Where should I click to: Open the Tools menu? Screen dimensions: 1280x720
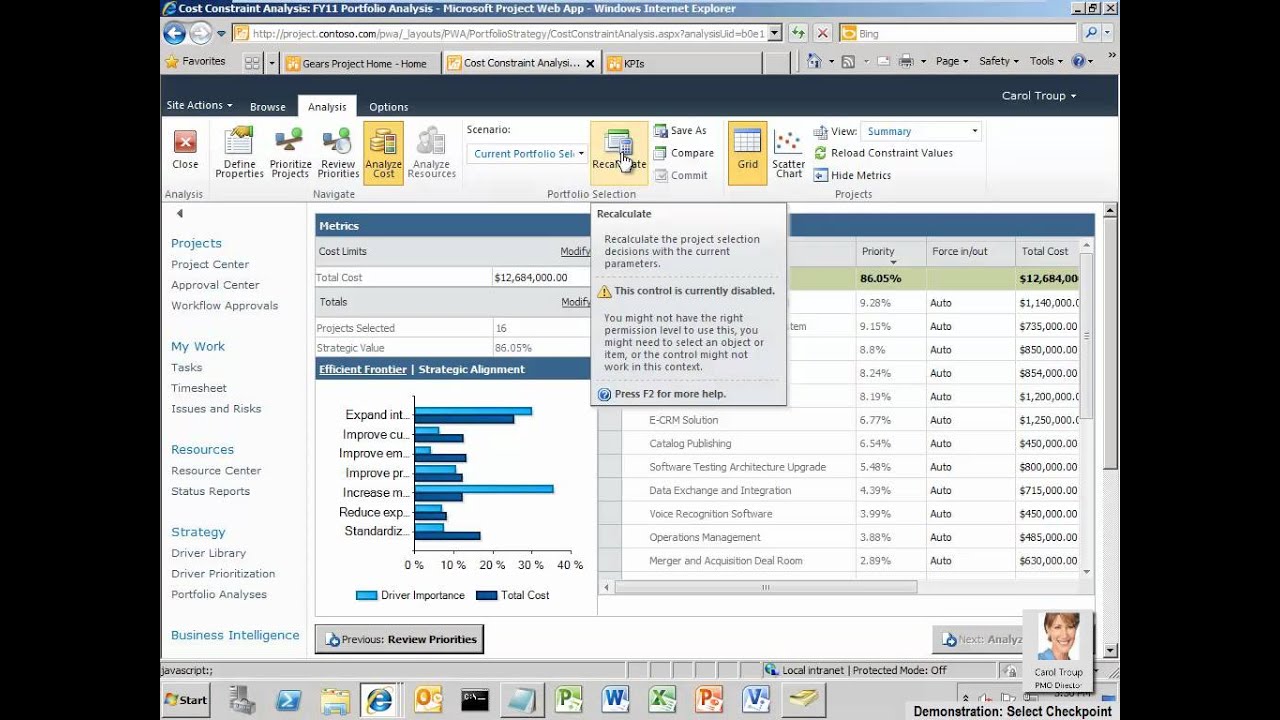click(x=1046, y=61)
